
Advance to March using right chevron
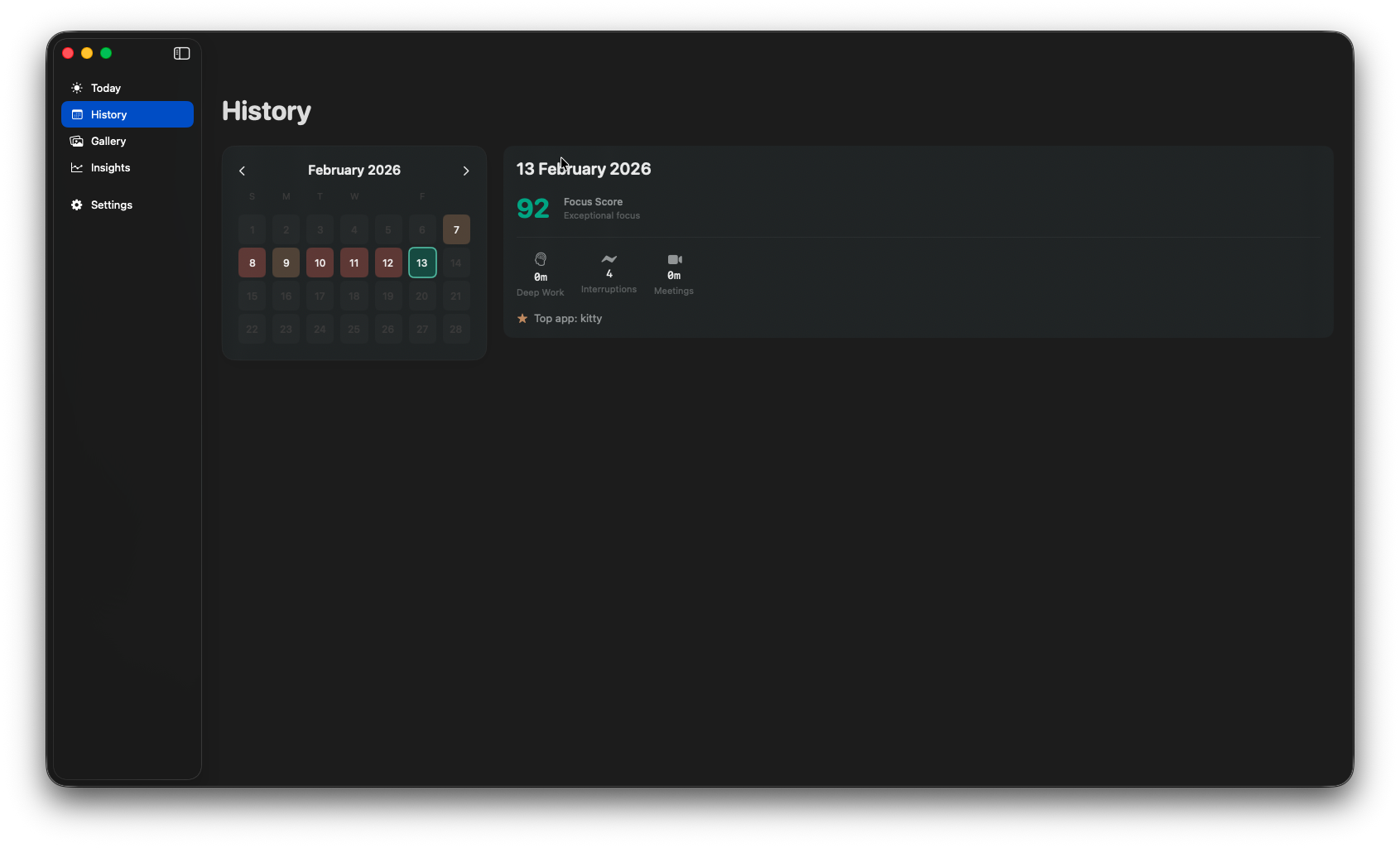466,171
